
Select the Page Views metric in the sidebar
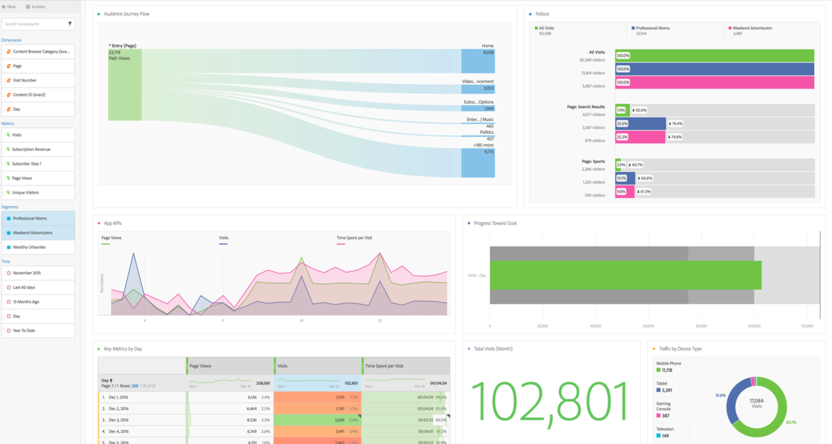[x=38, y=178]
